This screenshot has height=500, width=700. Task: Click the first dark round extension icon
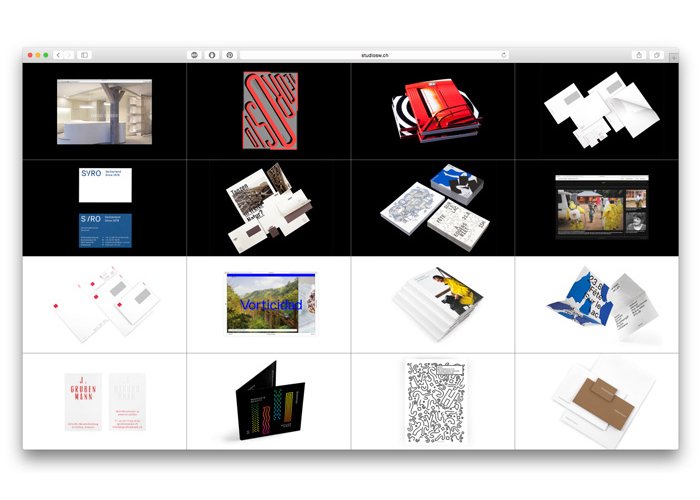tap(194, 55)
